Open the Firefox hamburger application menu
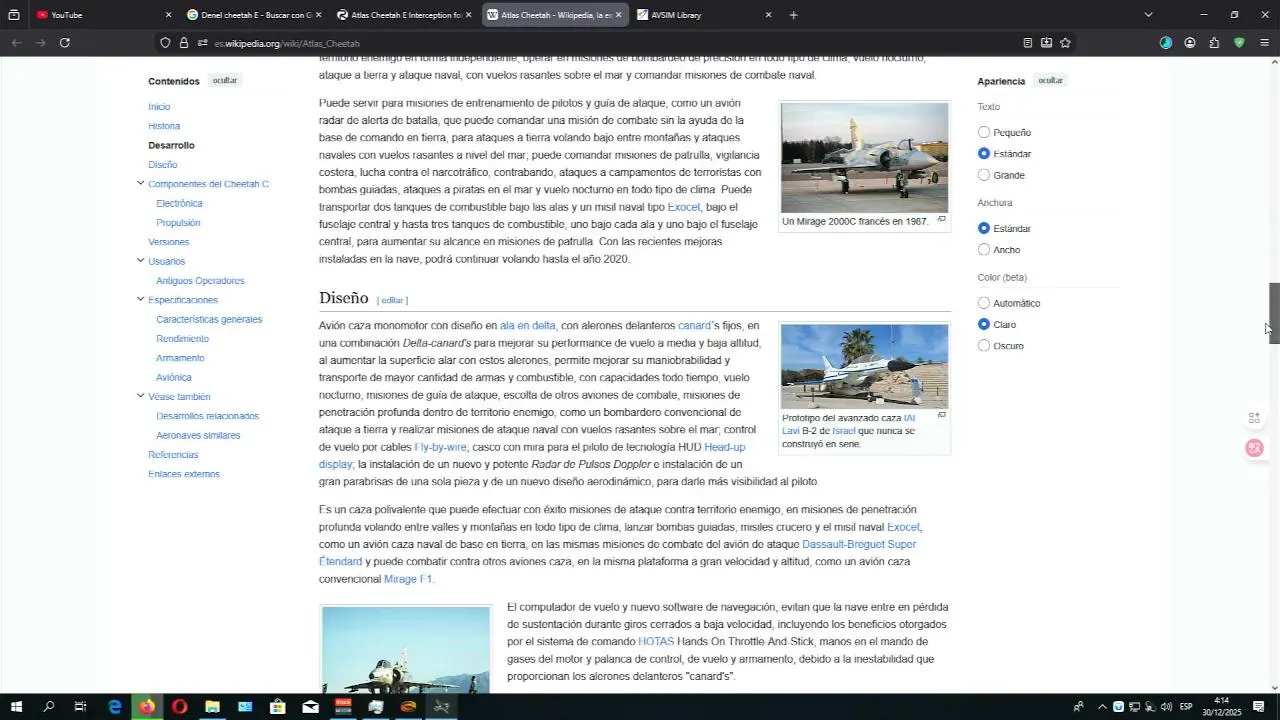1280x720 pixels. pyautogui.click(x=1264, y=43)
